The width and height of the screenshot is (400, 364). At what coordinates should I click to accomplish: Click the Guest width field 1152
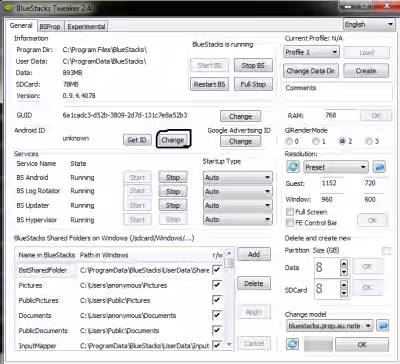point(332,183)
